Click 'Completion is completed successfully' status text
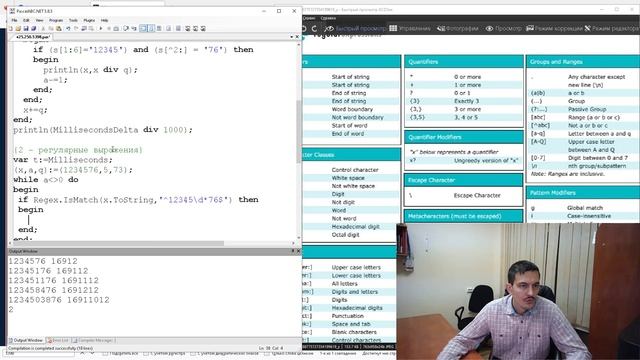Viewport: 640px width, 360px height. [50, 349]
